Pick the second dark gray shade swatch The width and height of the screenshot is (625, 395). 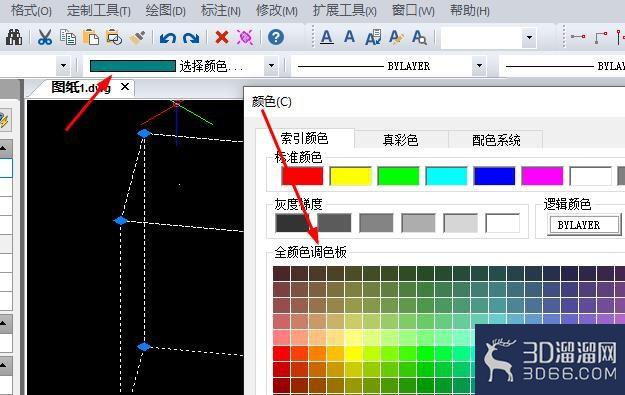pyautogui.click(x=334, y=223)
